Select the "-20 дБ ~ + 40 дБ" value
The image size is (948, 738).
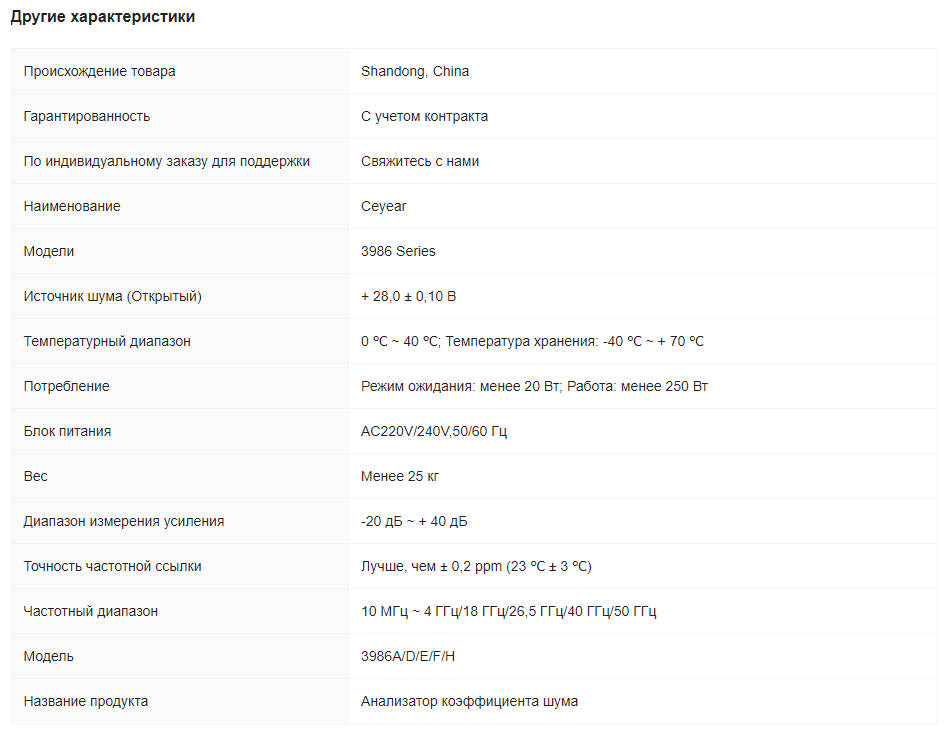414,521
